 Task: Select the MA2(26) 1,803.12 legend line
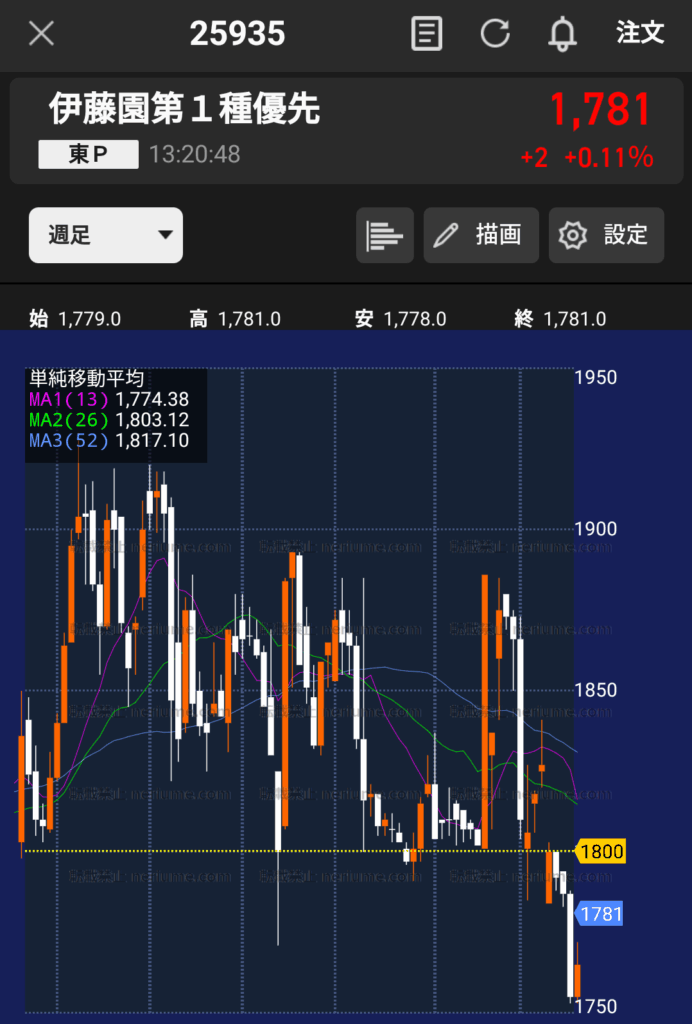pyautogui.click(x=109, y=420)
